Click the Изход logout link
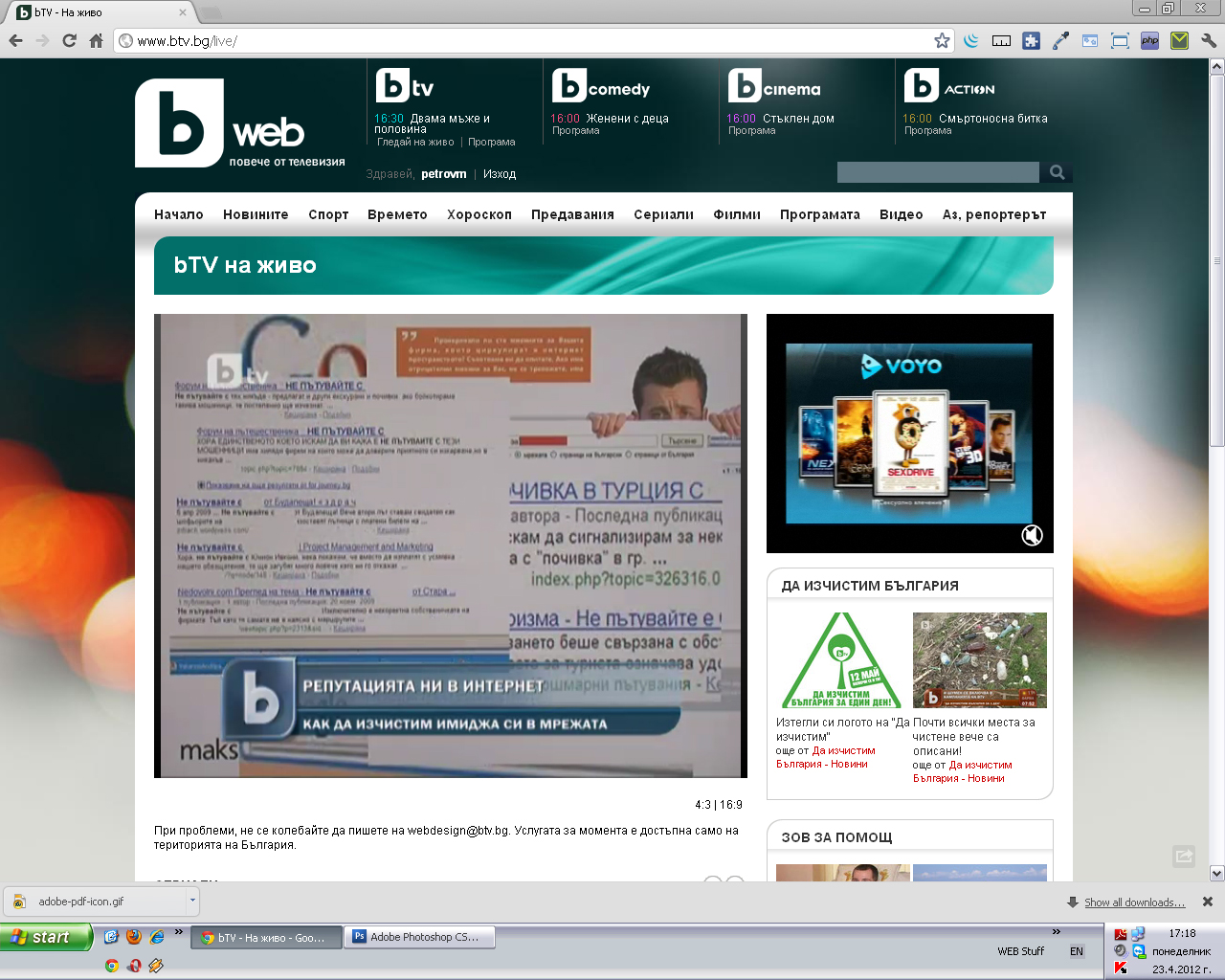The height and width of the screenshot is (980, 1225). 500,174
